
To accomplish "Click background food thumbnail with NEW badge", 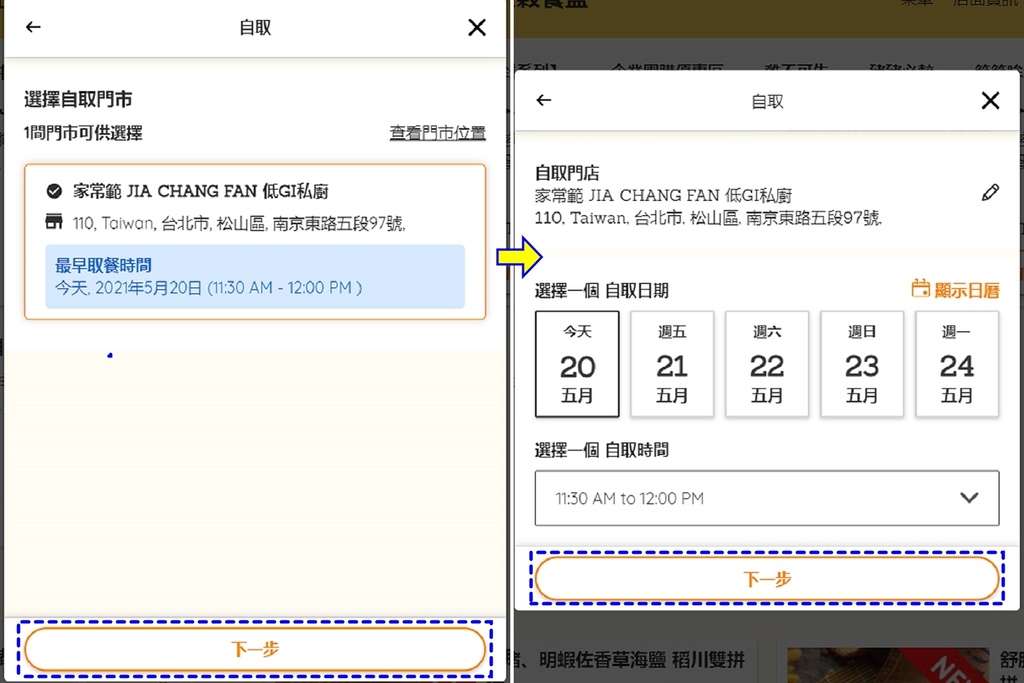I will click(888, 665).
